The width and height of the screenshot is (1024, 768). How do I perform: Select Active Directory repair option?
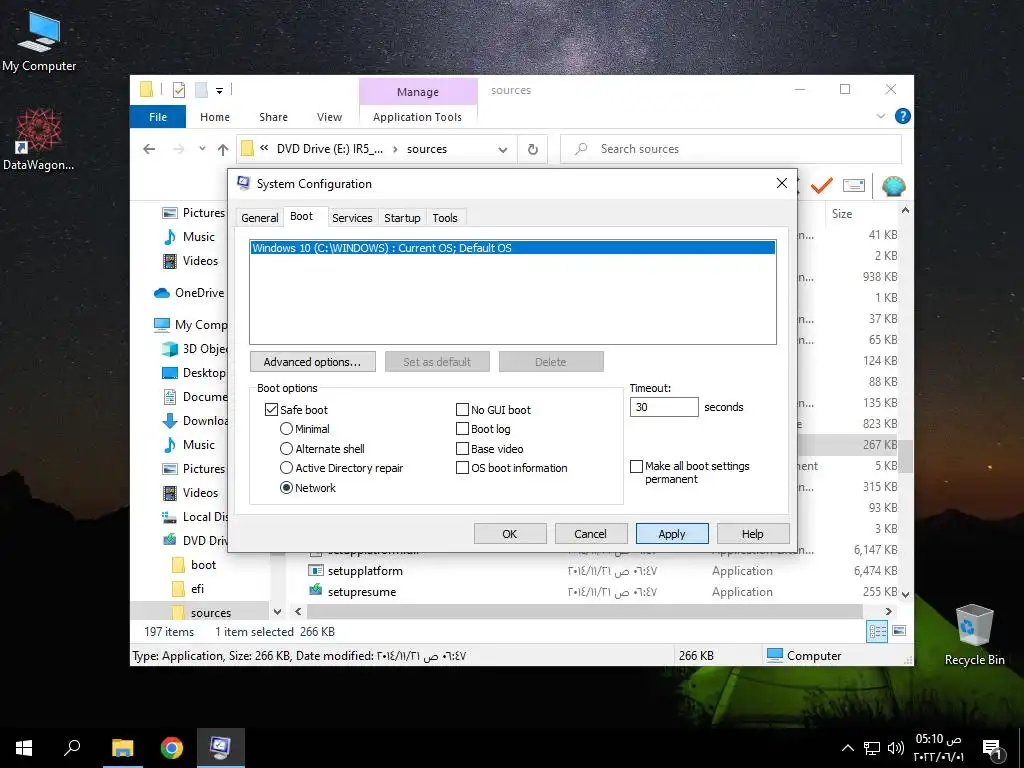pyautogui.click(x=286, y=468)
